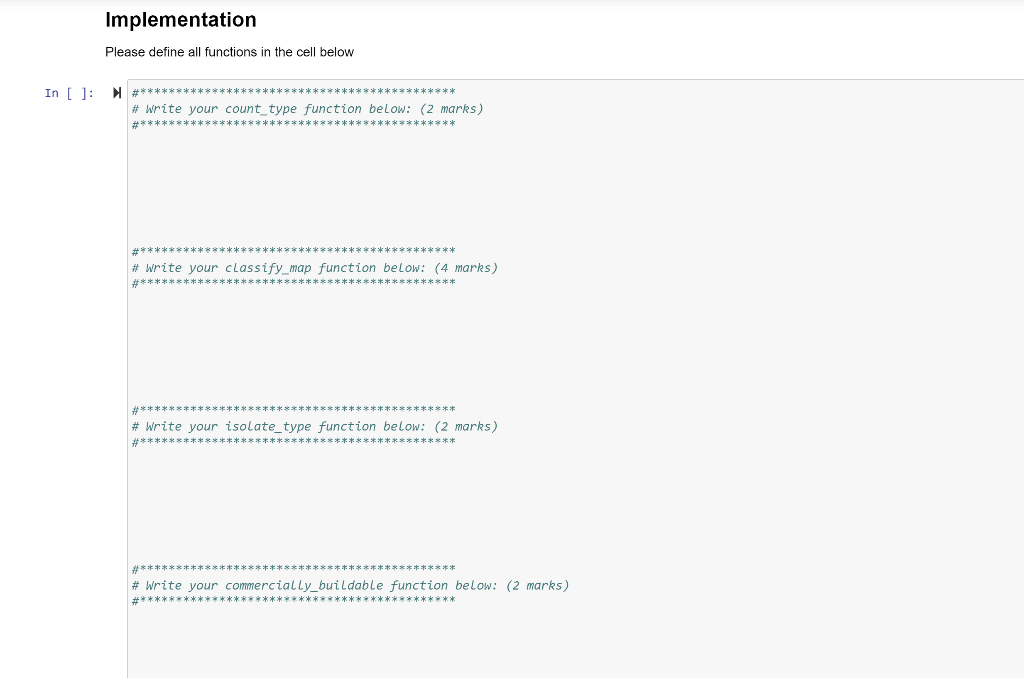
Task: Click the 'Write your commercially_buildable function below' comment
Action: 350,585
